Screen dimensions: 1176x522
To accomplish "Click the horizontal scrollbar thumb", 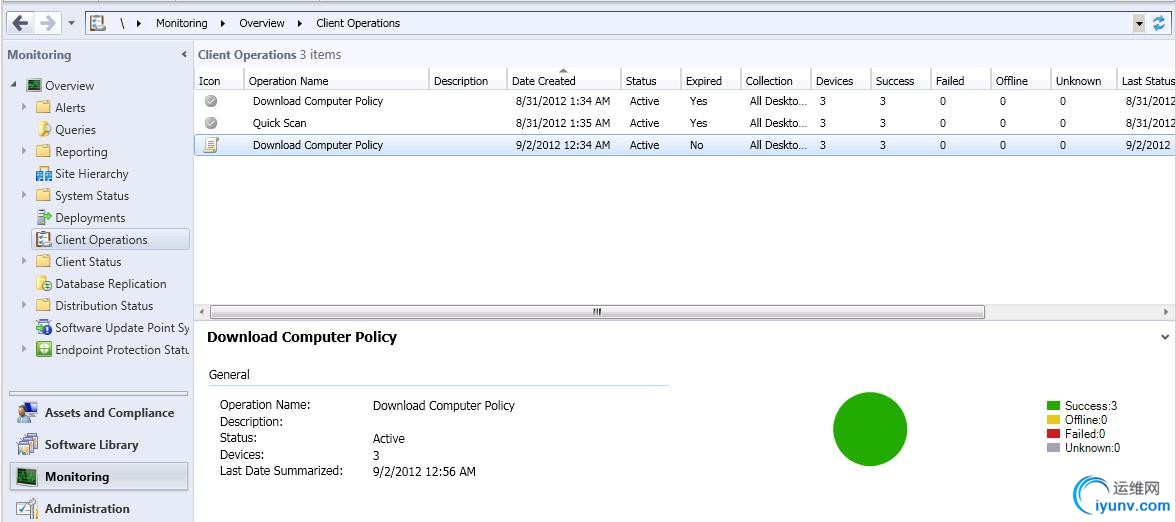I will tap(597, 312).
